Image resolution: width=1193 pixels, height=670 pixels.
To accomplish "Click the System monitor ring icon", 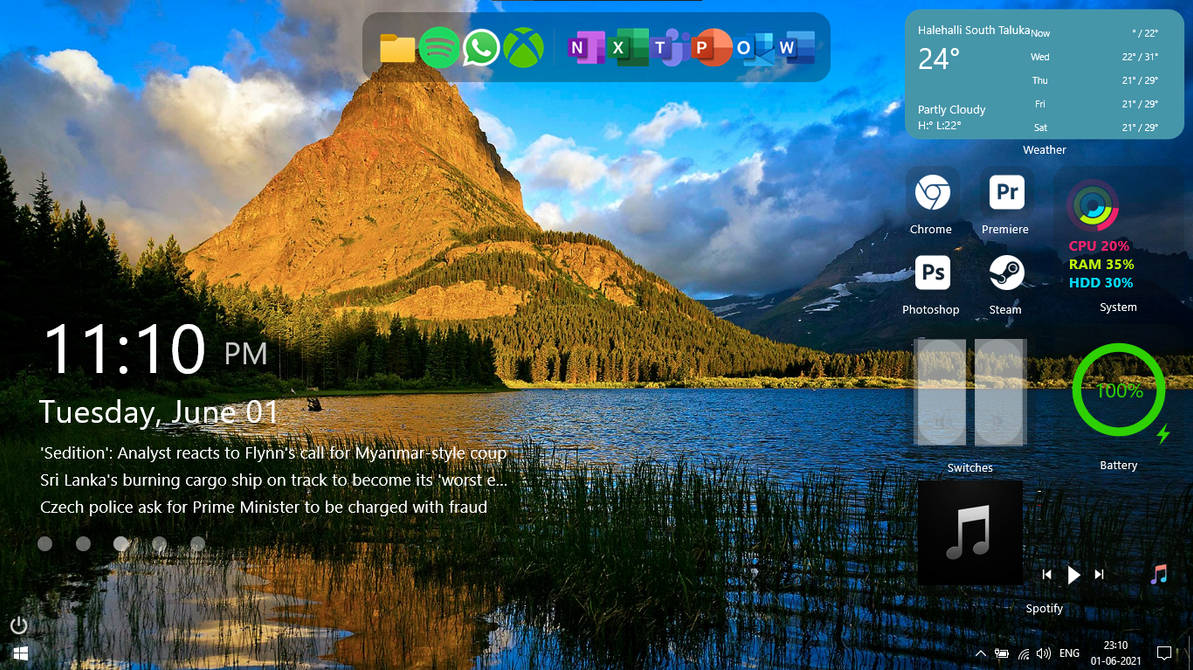I will click(x=1093, y=206).
